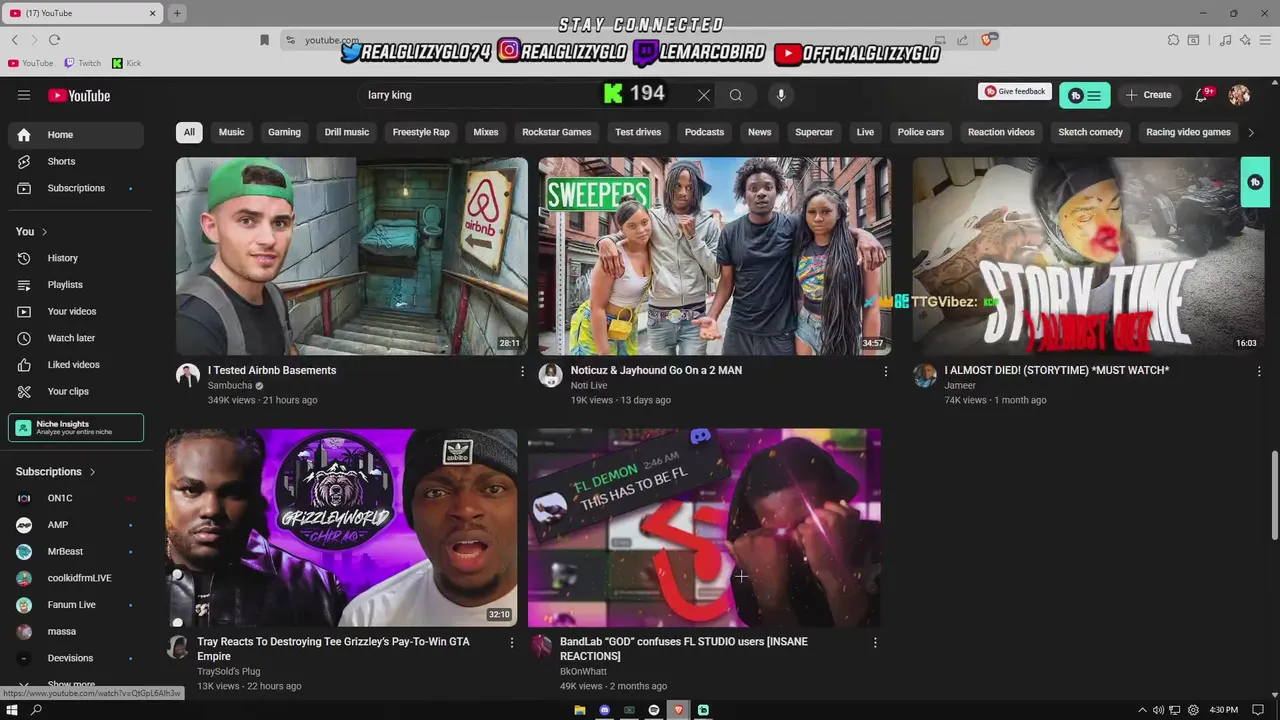Select the Drill music chip
Image resolution: width=1280 pixels, height=720 pixels.
pyautogui.click(x=347, y=132)
